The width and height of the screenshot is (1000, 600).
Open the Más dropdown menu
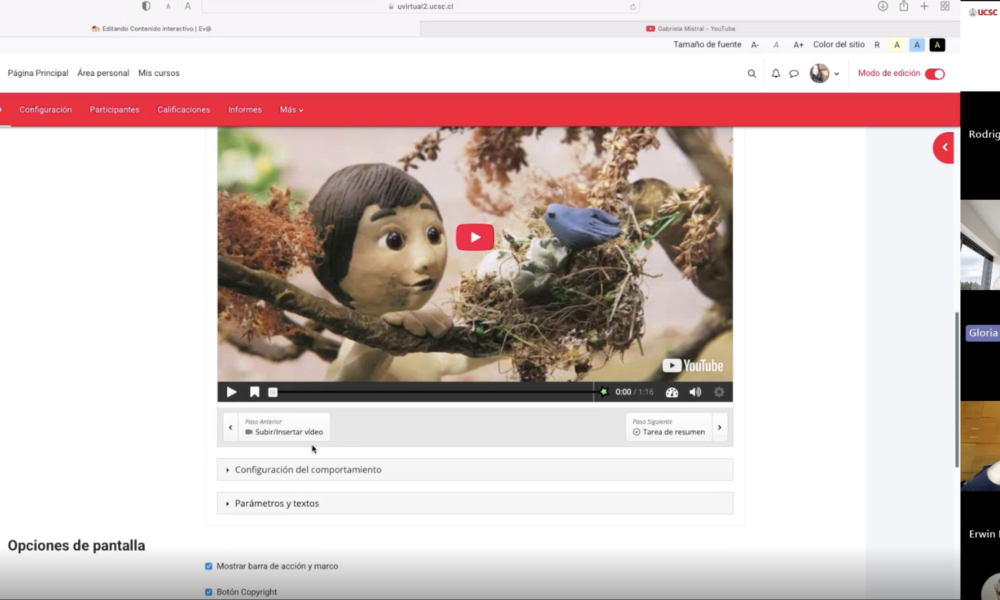pos(291,110)
